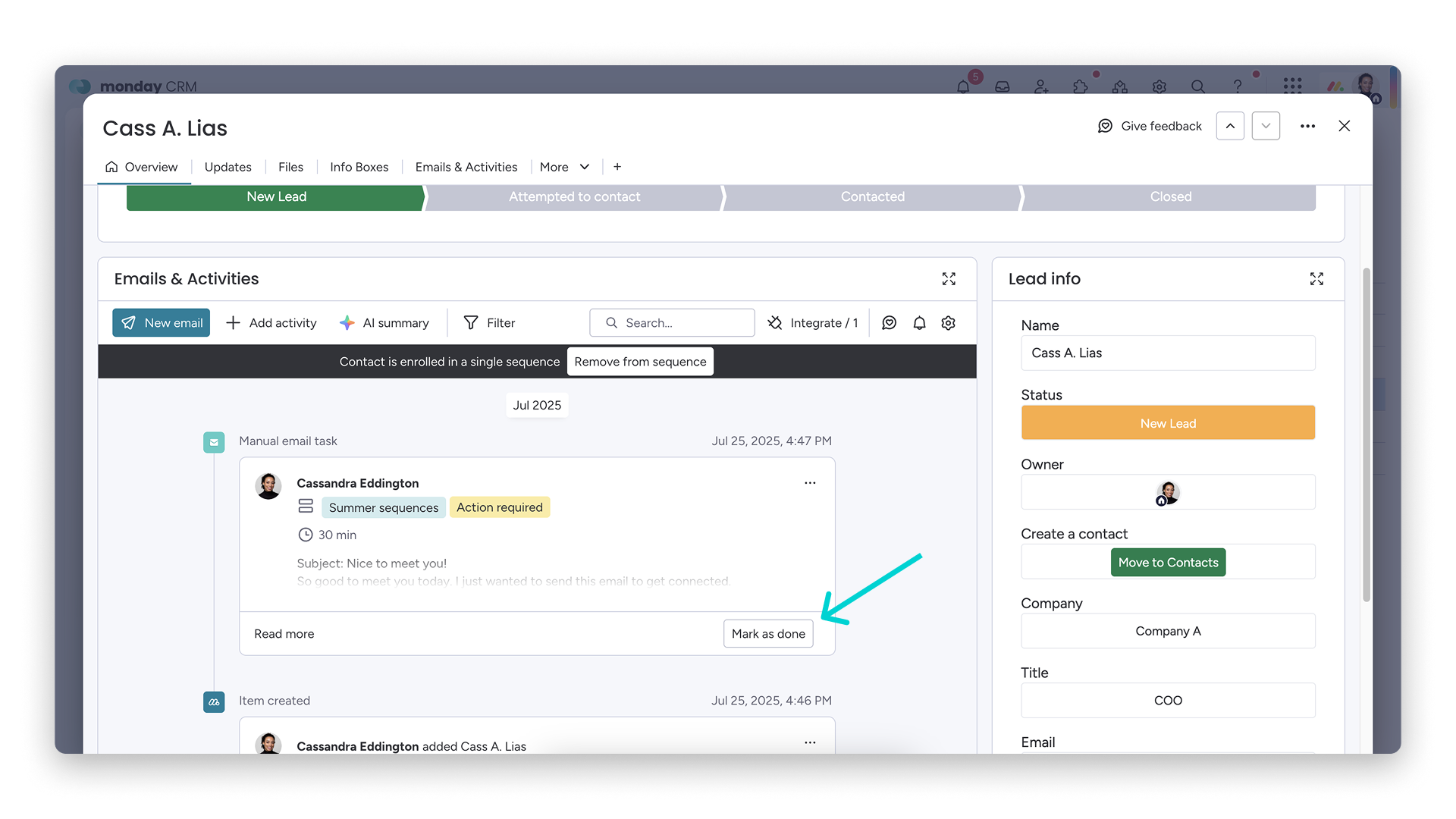Click the bell icon in activities toolbar
This screenshot has width=1456, height=819.
point(919,323)
